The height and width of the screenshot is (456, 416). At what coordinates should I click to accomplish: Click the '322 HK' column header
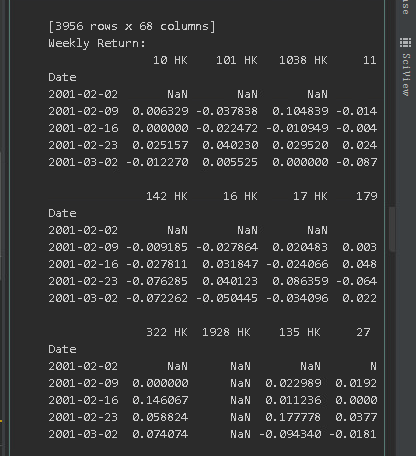click(167, 332)
